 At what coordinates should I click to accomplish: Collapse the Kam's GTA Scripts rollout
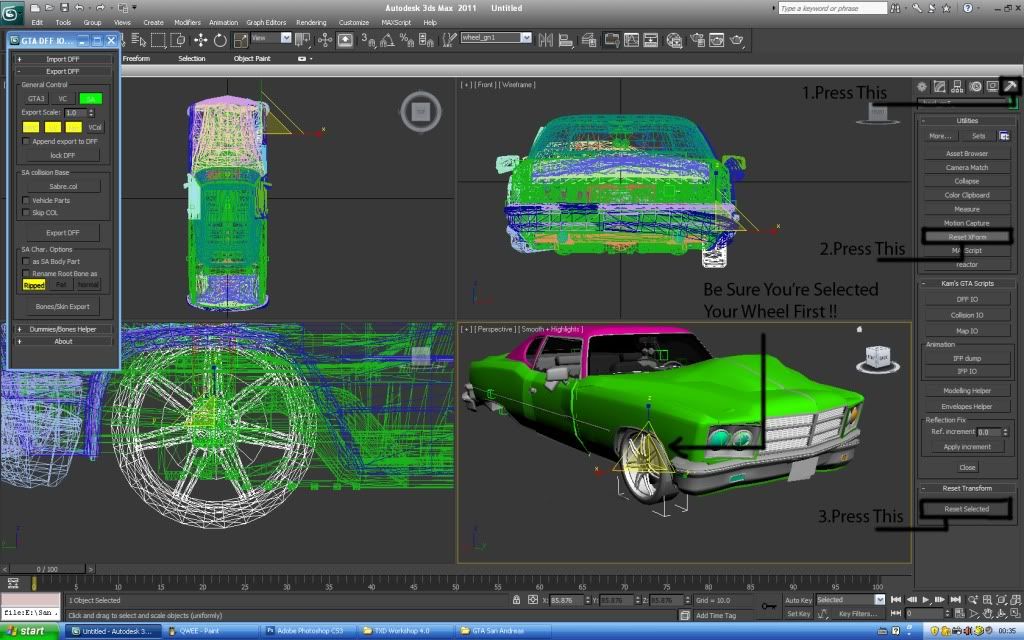point(967,283)
